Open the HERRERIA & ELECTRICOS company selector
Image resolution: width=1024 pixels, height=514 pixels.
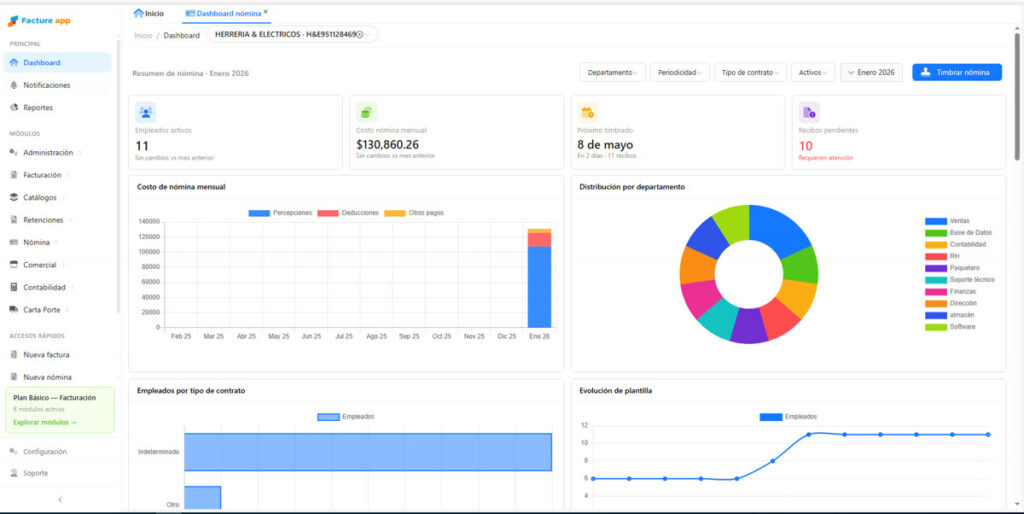tap(292, 35)
